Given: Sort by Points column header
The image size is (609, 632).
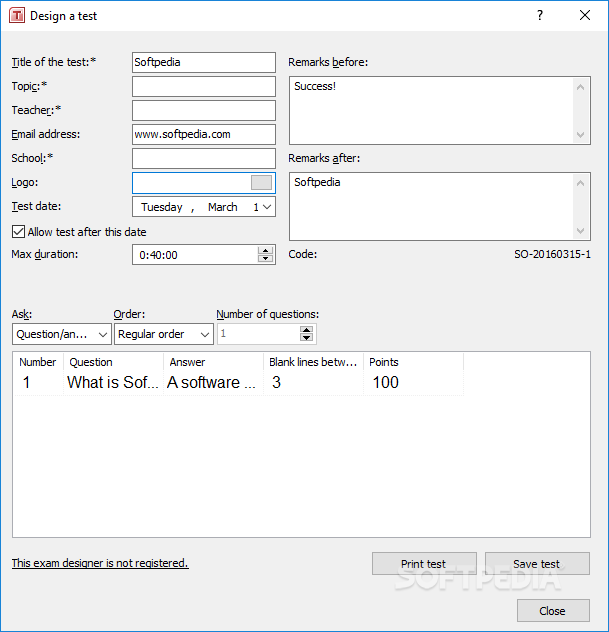Looking at the screenshot, I should tap(413, 362).
